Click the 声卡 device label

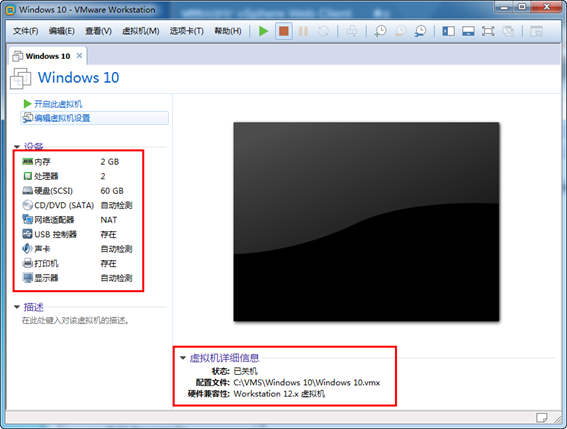click(x=42, y=249)
